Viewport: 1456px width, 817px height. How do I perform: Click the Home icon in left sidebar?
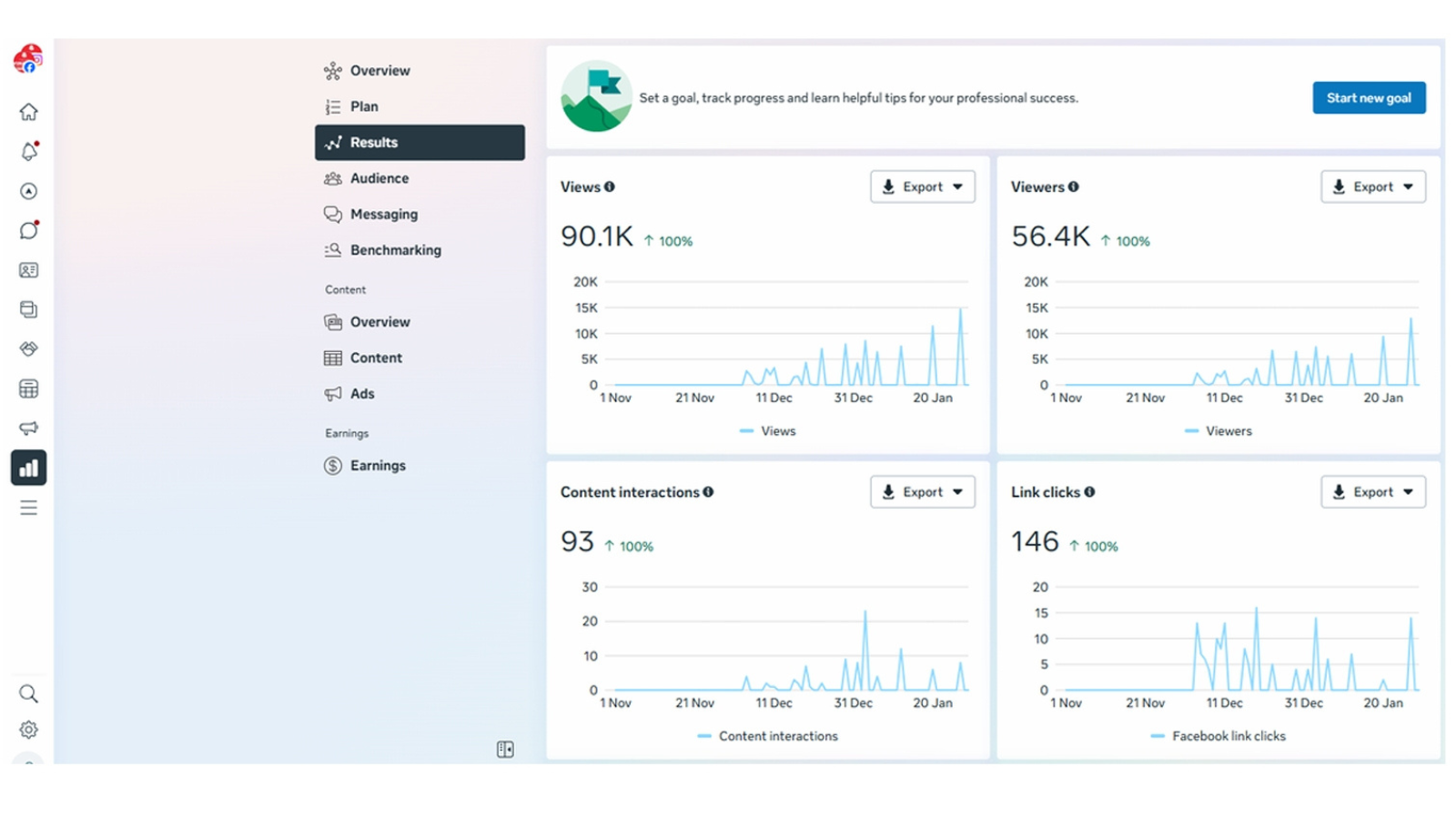[x=29, y=112]
